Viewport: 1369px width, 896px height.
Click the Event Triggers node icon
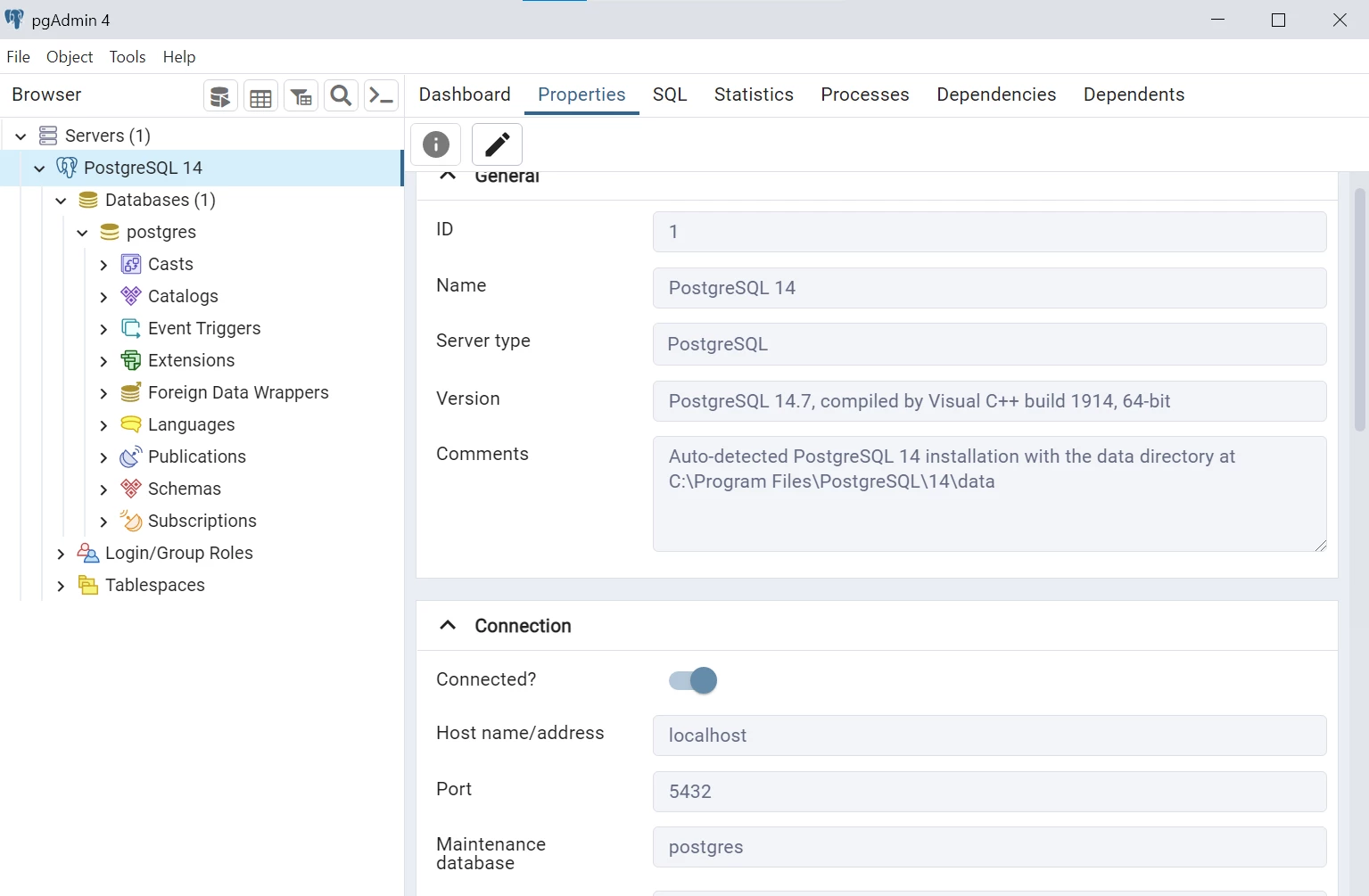coord(131,328)
